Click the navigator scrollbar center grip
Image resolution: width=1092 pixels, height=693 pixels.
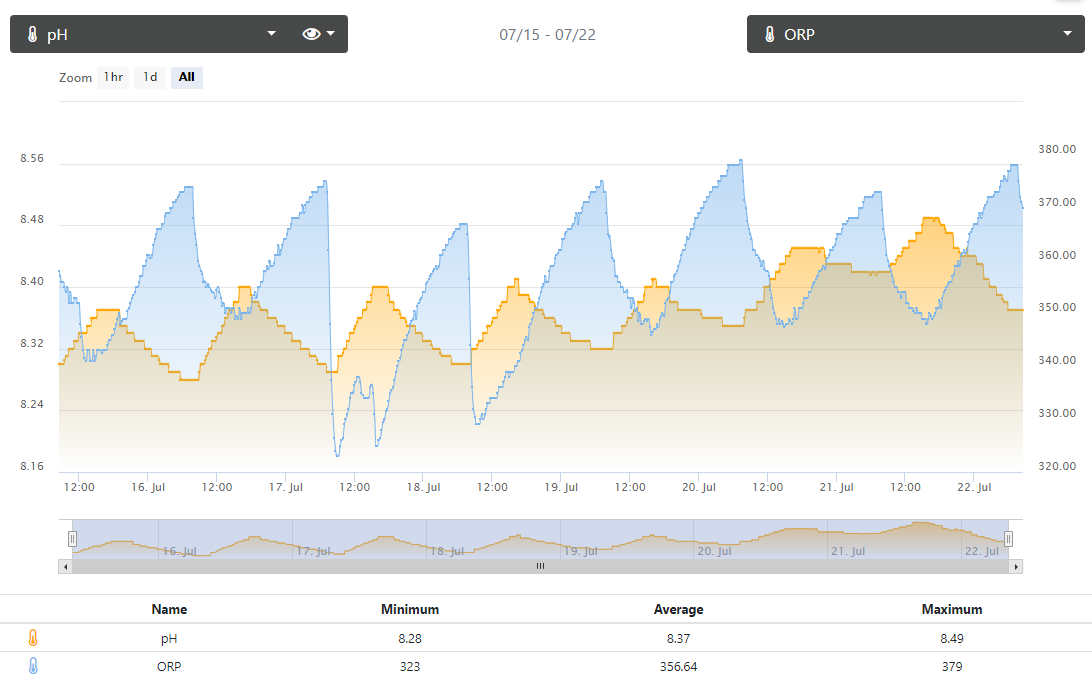point(540,567)
